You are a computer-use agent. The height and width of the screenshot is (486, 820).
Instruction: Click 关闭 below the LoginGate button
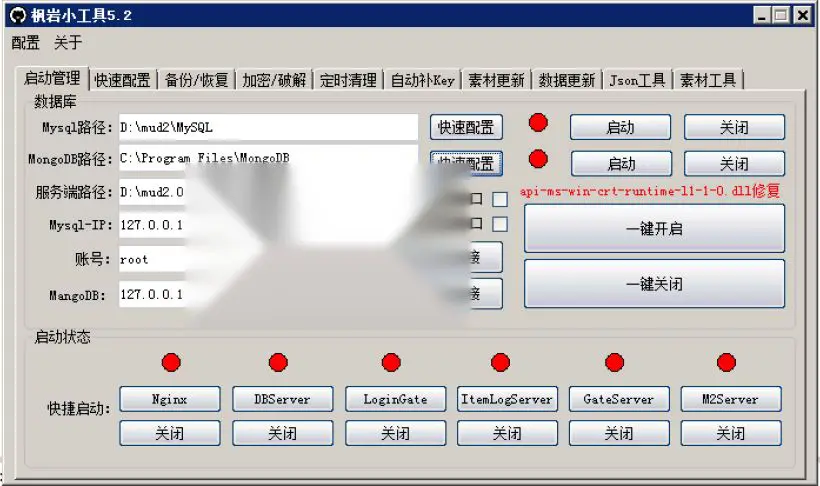coord(395,433)
